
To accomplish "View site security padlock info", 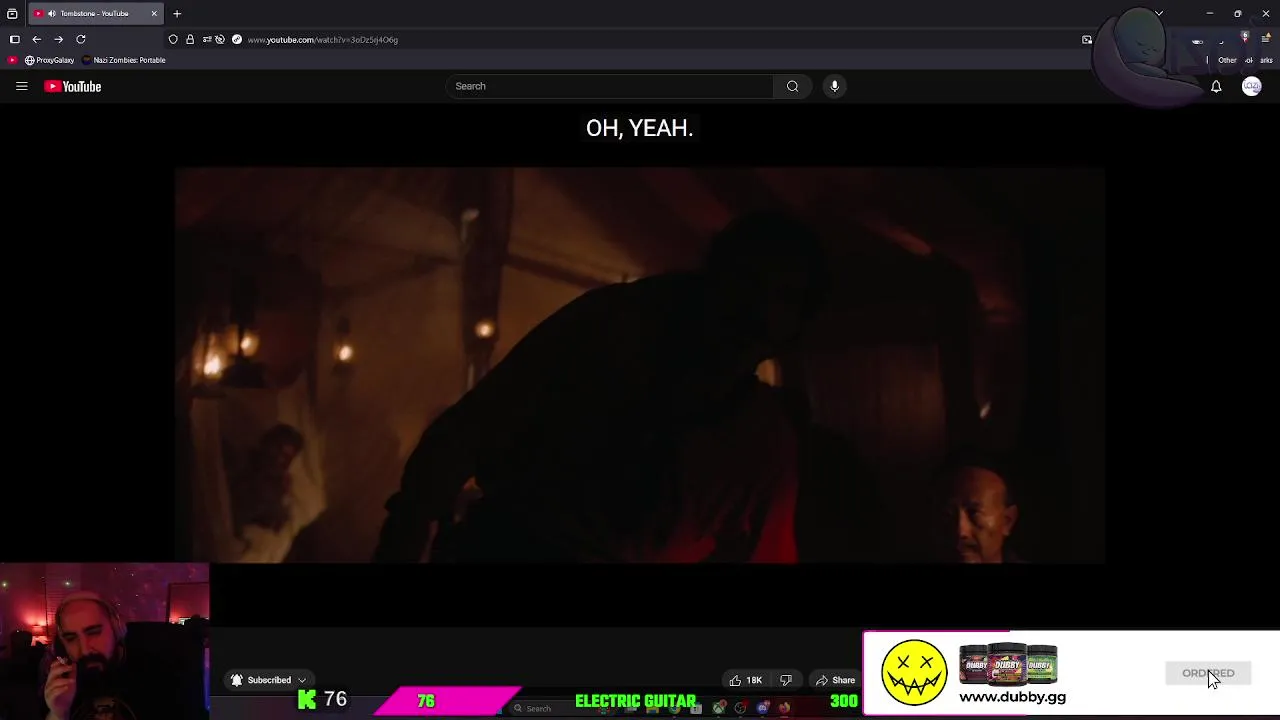I will 190,39.
